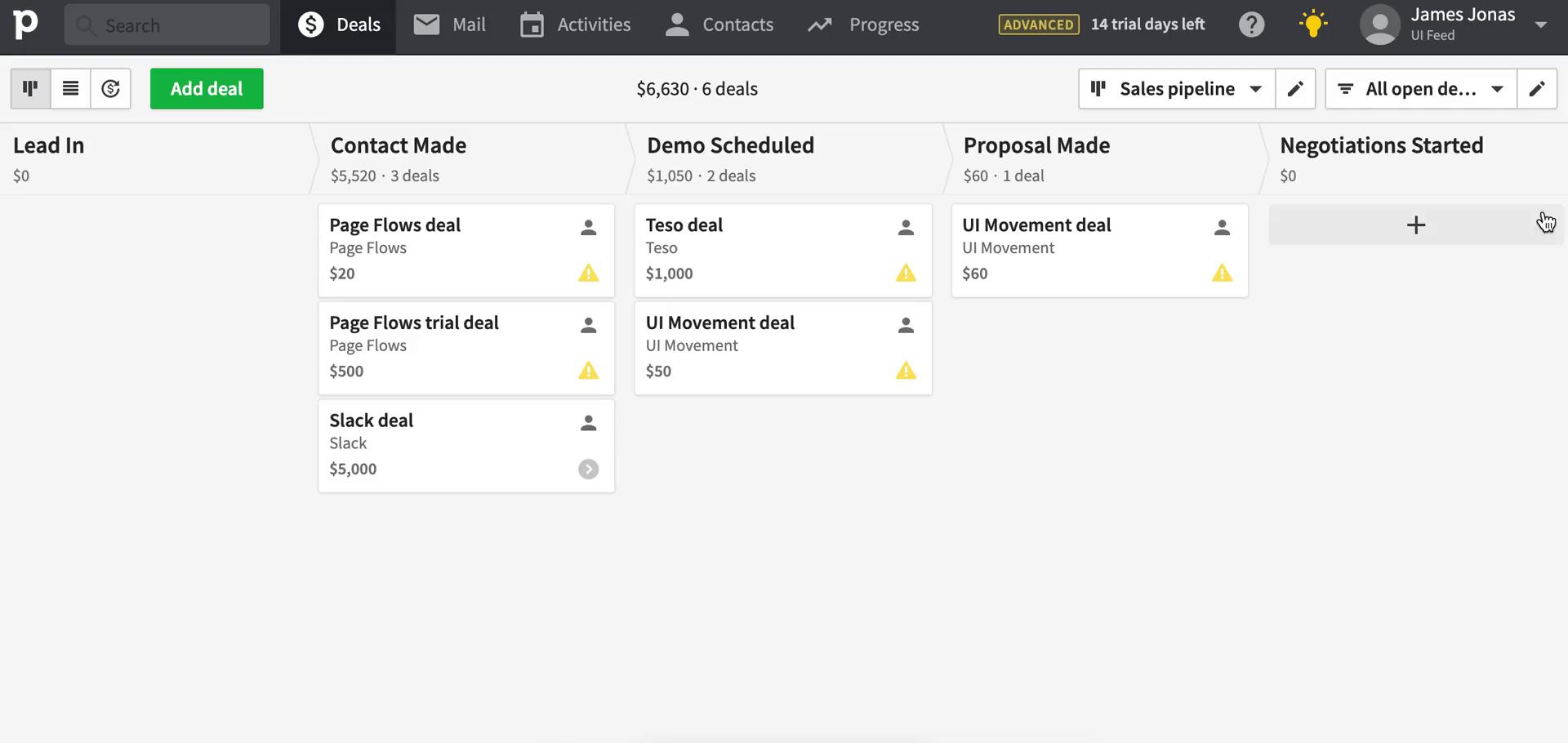Click the $60 · 1 deal stage summary

coord(1004,176)
